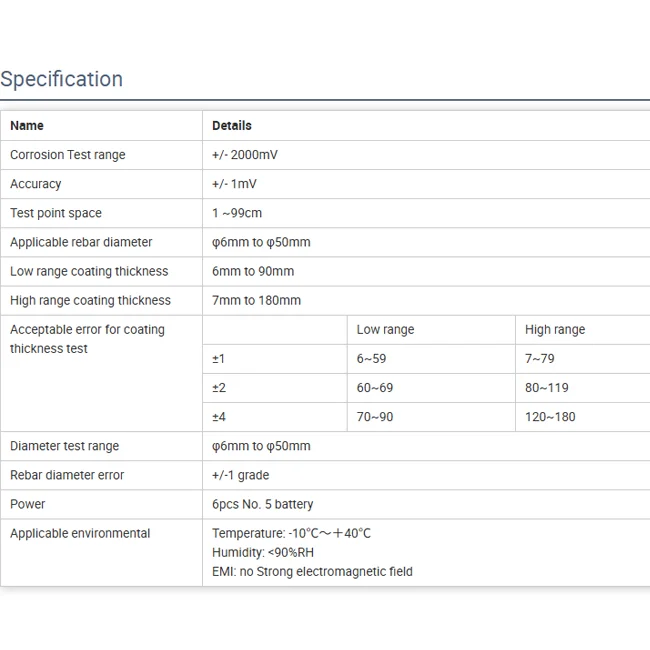This screenshot has height=650, width=650.
Task: Click the Applicable rebar diameter label
Action: click(81, 242)
